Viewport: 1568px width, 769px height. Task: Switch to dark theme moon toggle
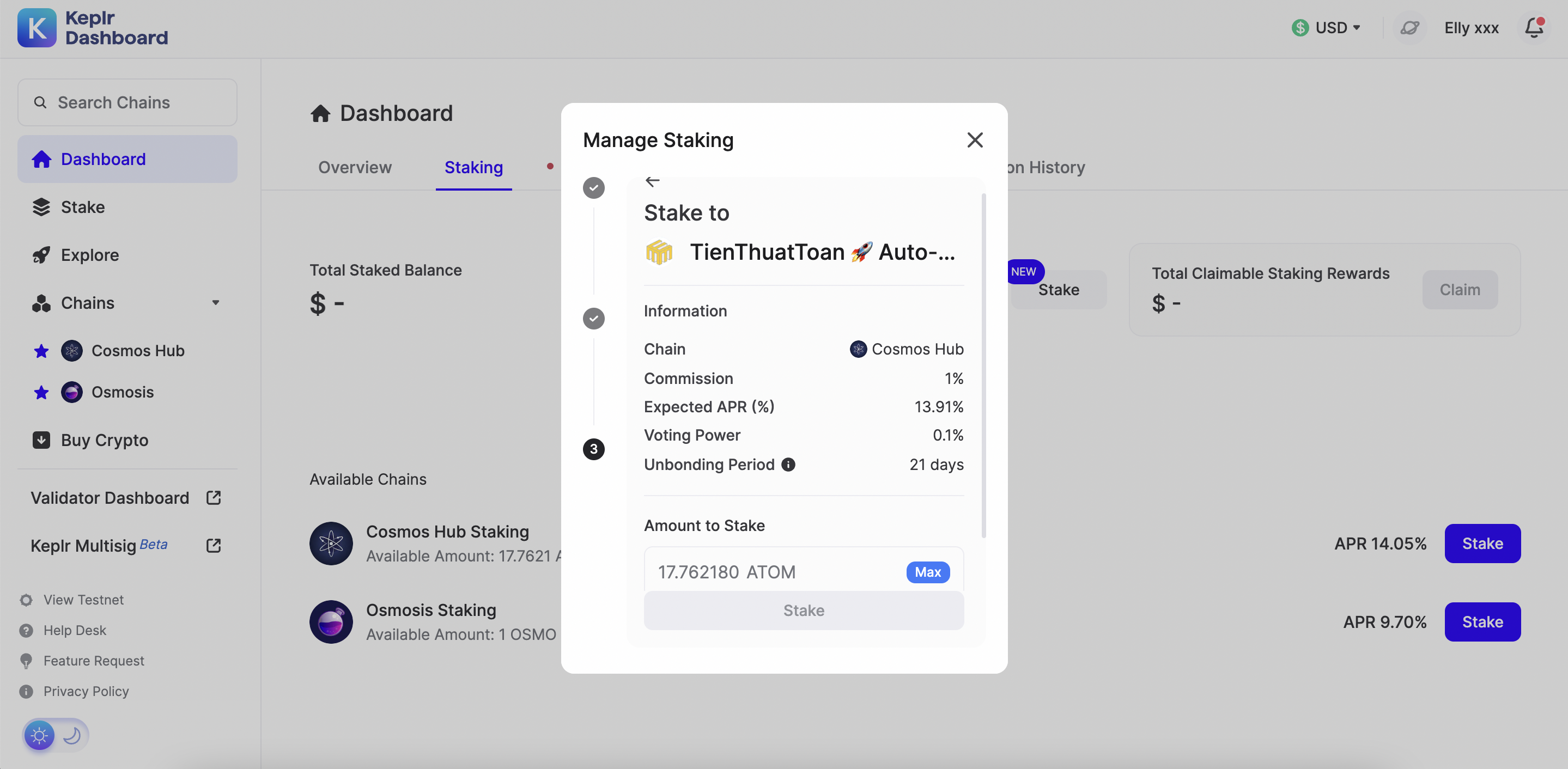click(x=72, y=736)
